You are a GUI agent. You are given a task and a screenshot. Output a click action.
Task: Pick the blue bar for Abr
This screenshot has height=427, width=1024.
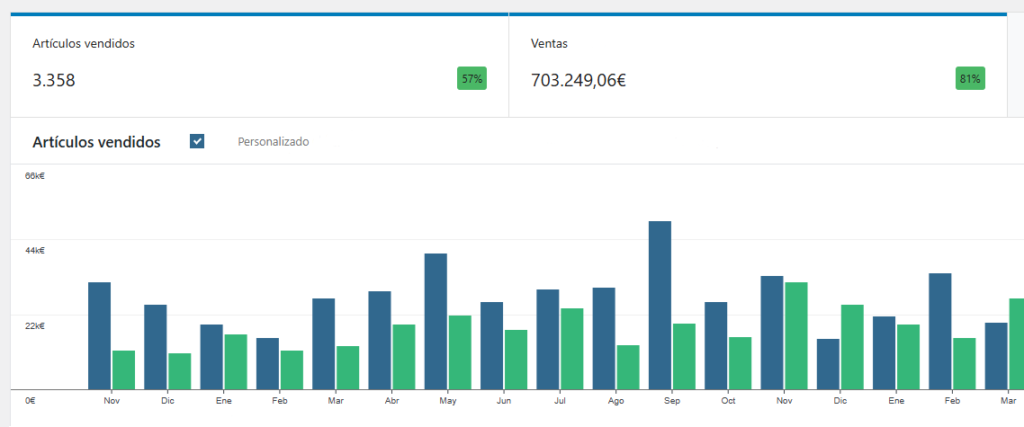tap(380, 340)
